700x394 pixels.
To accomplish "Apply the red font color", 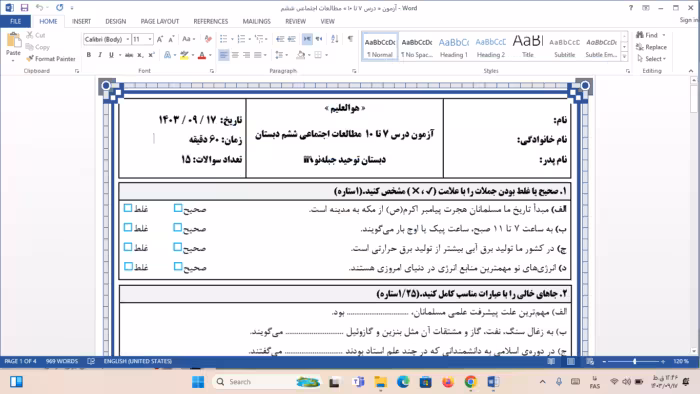I will (x=202, y=55).
